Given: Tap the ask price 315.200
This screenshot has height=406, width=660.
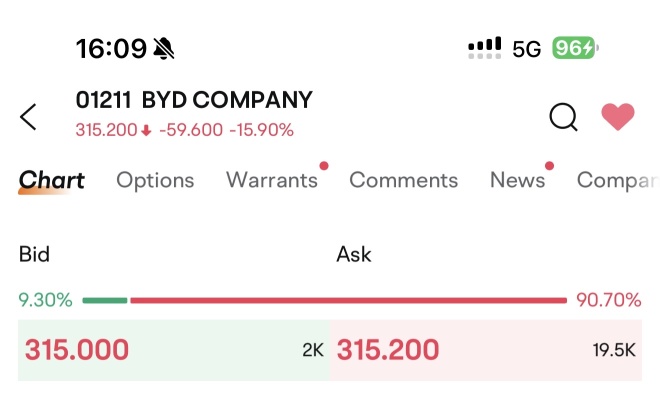Looking at the screenshot, I should [x=388, y=350].
